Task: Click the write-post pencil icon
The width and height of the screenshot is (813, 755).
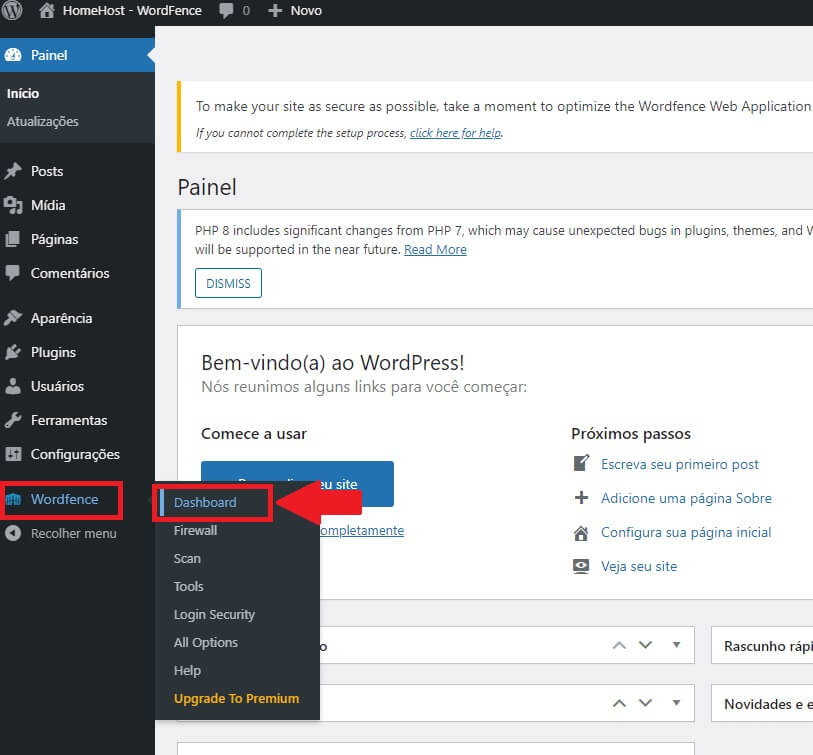Action: click(581, 463)
